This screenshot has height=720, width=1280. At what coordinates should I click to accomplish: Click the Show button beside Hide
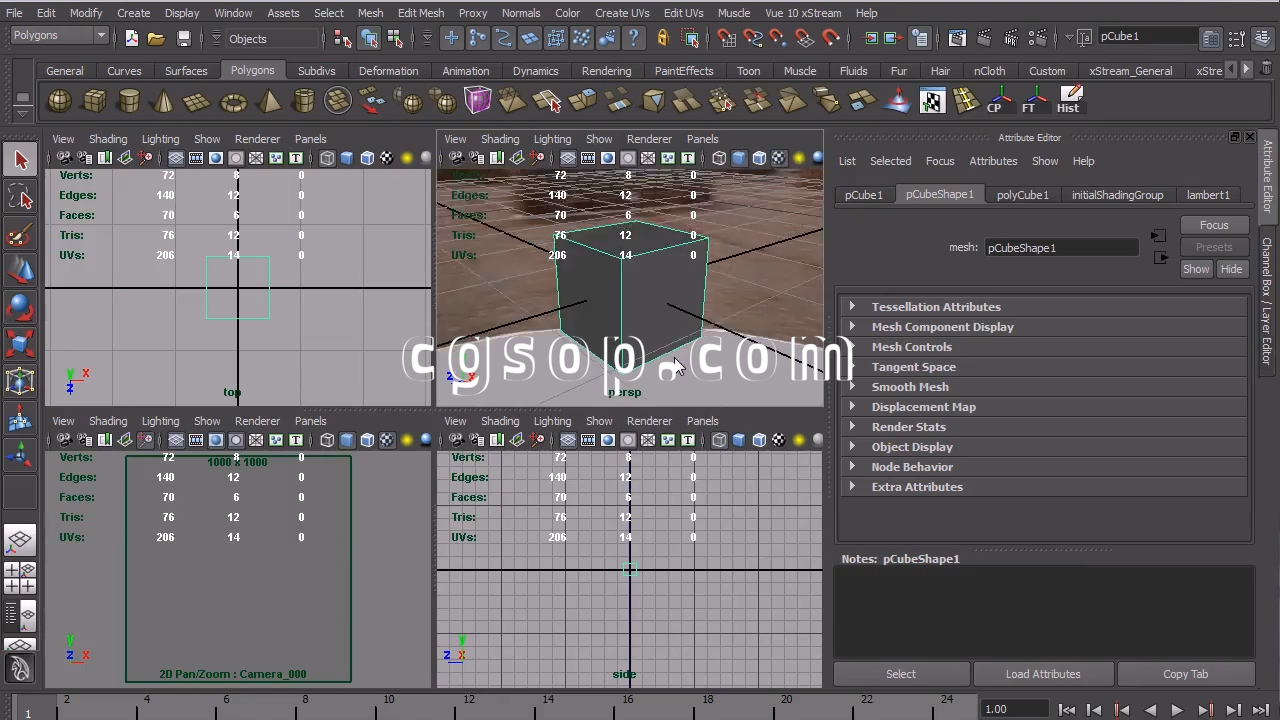tap(1196, 269)
